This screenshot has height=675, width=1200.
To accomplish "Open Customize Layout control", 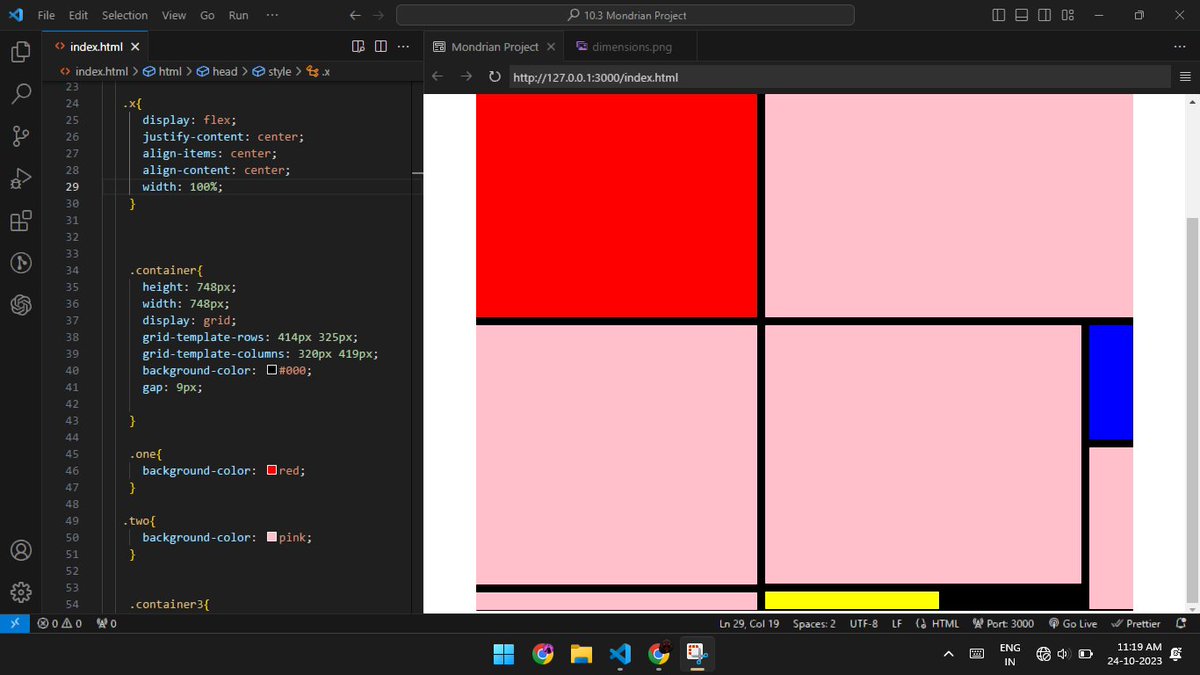I will tap(1068, 15).
